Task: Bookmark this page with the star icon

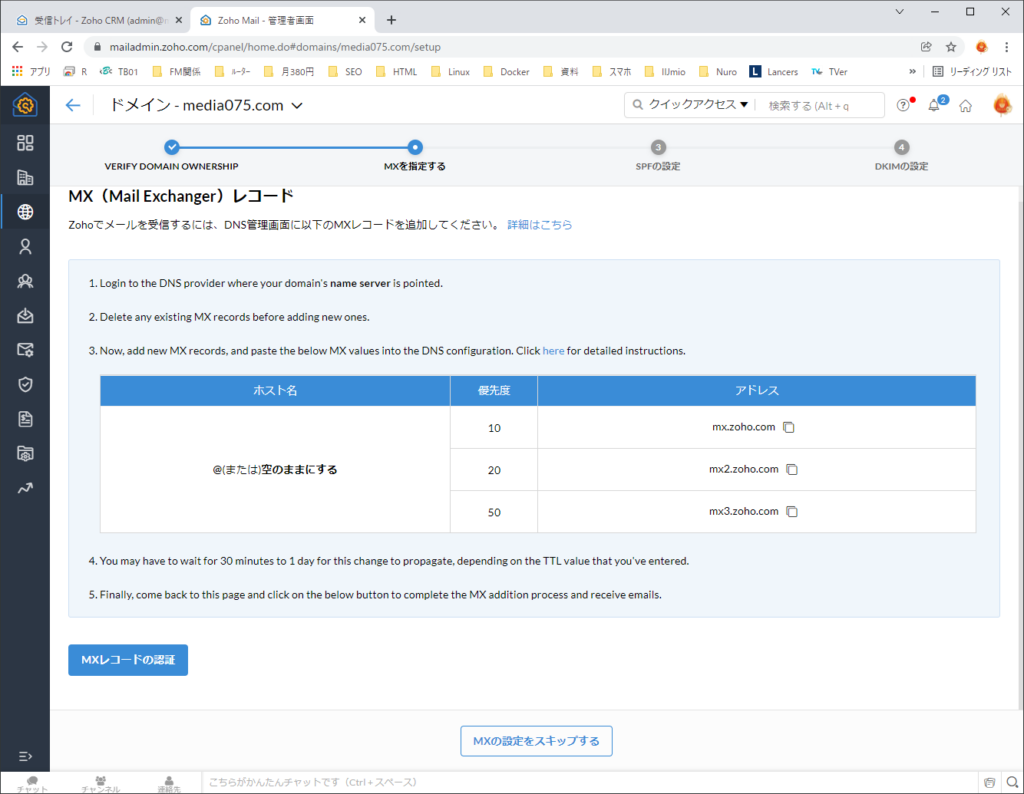Action: coord(951,47)
